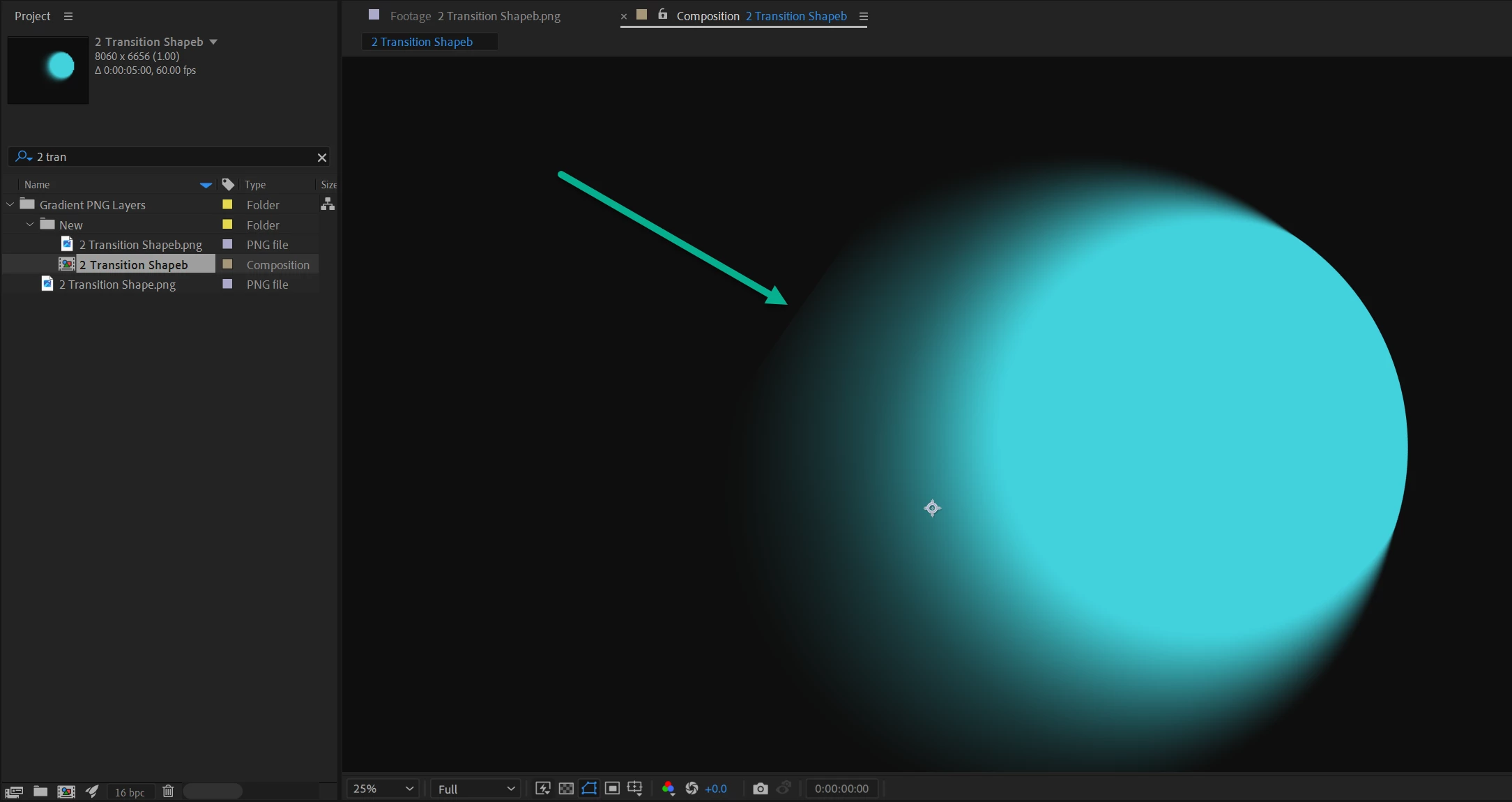This screenshot has height=802, width=1512.
Task: Click the New Composition icon
Action: point(66,792)
